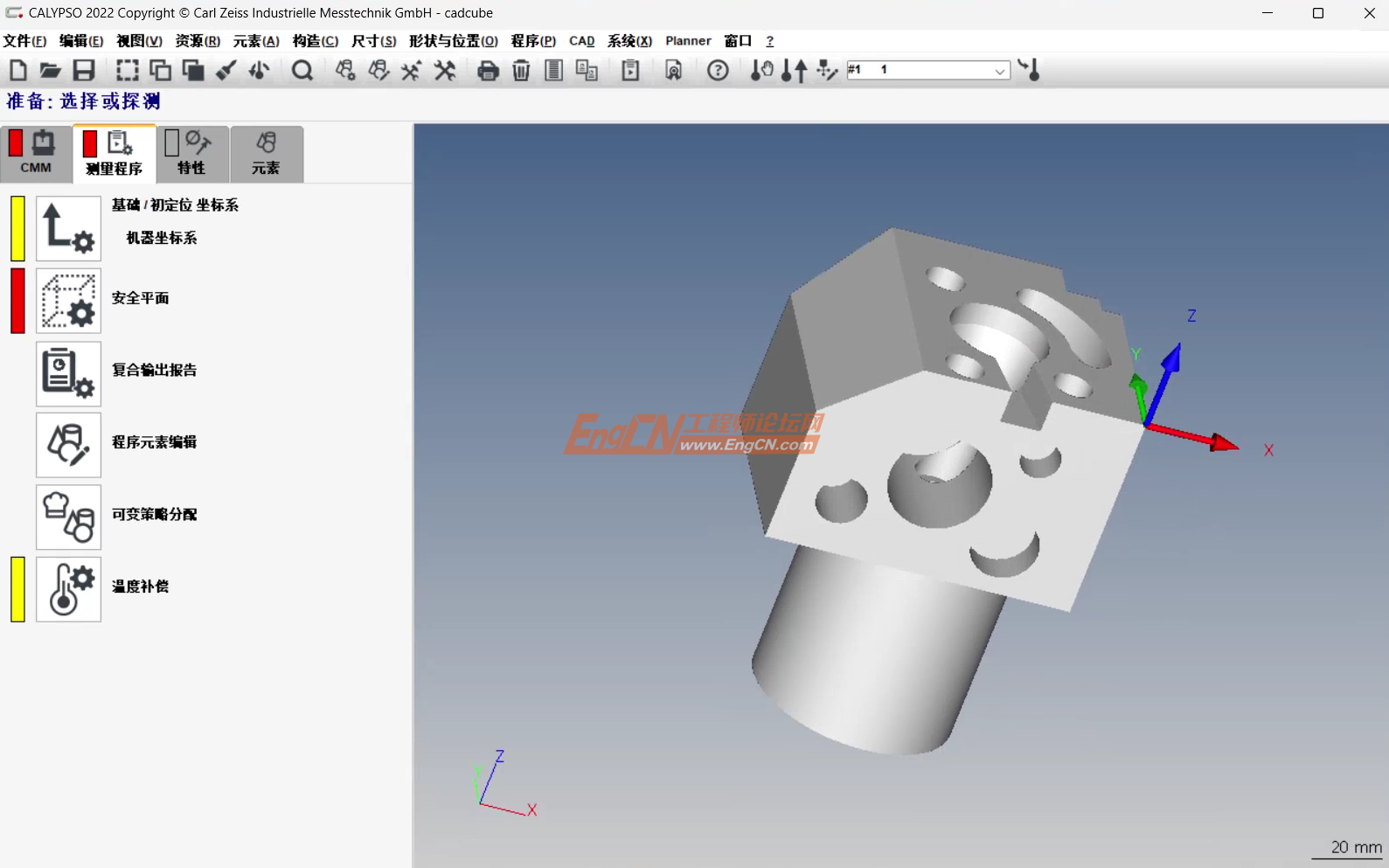
Task: Click the magnifier search icon in toolbar
Action: [x=302, y=71]
